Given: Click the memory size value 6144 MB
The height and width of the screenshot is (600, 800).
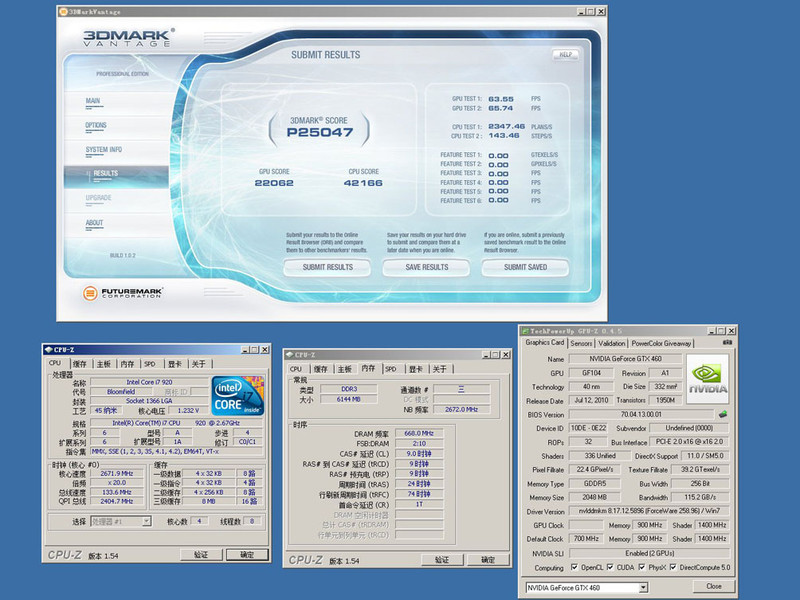Looking at the screenshot, I should coord(348,399).
